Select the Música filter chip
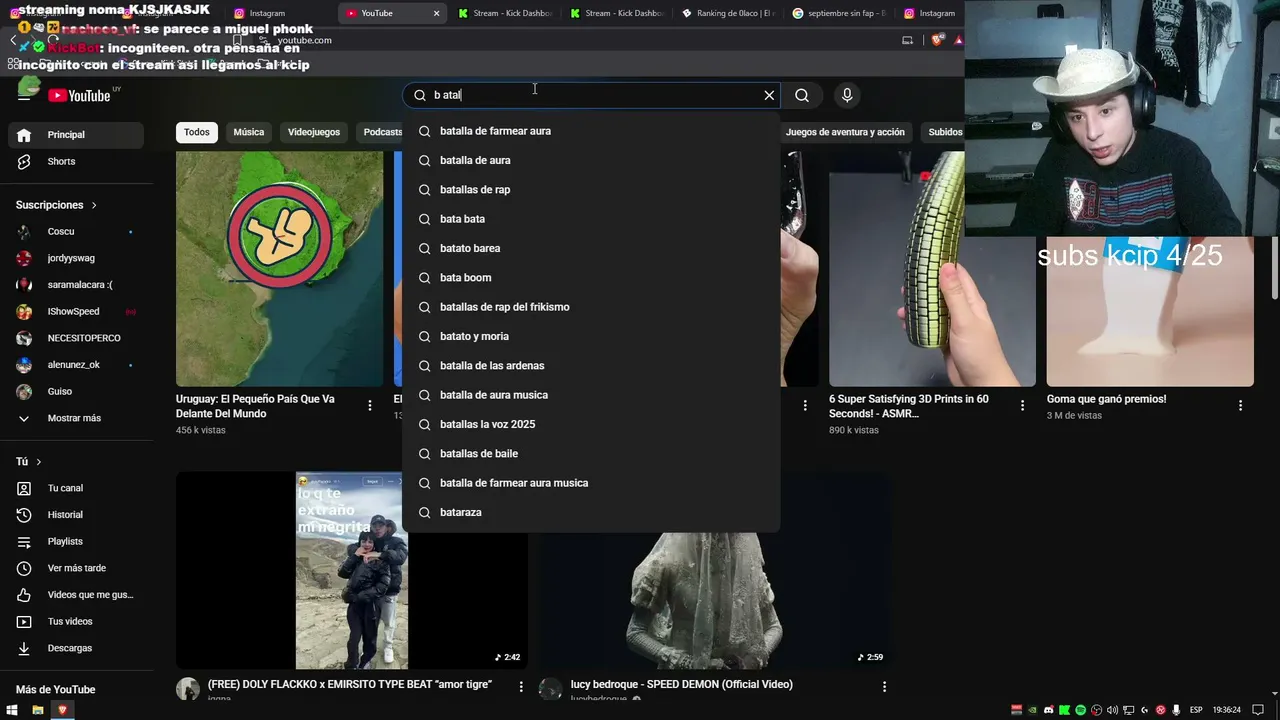This screenshot has height=720, width=1280. tap(249, 132)
